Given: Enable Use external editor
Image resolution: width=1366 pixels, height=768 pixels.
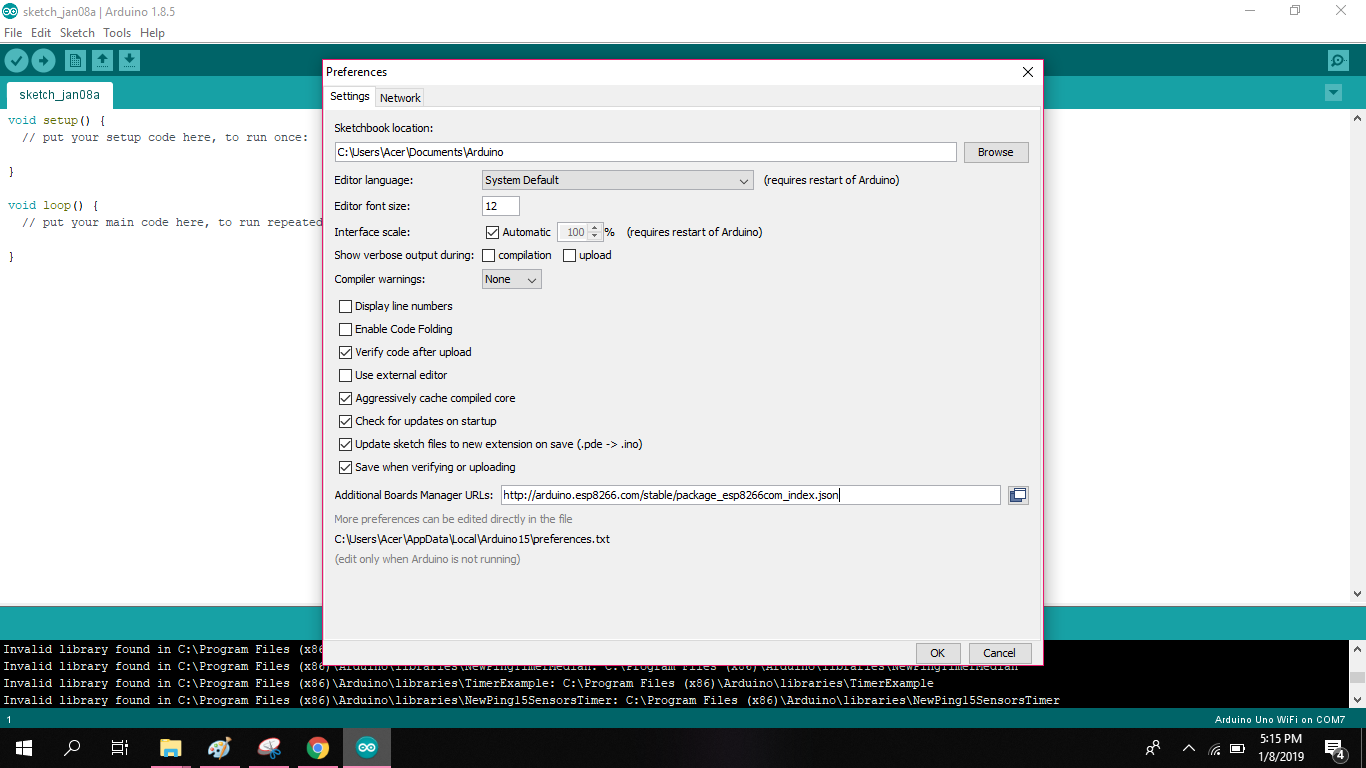Looking at the screenshot, I should pos(346,375).
